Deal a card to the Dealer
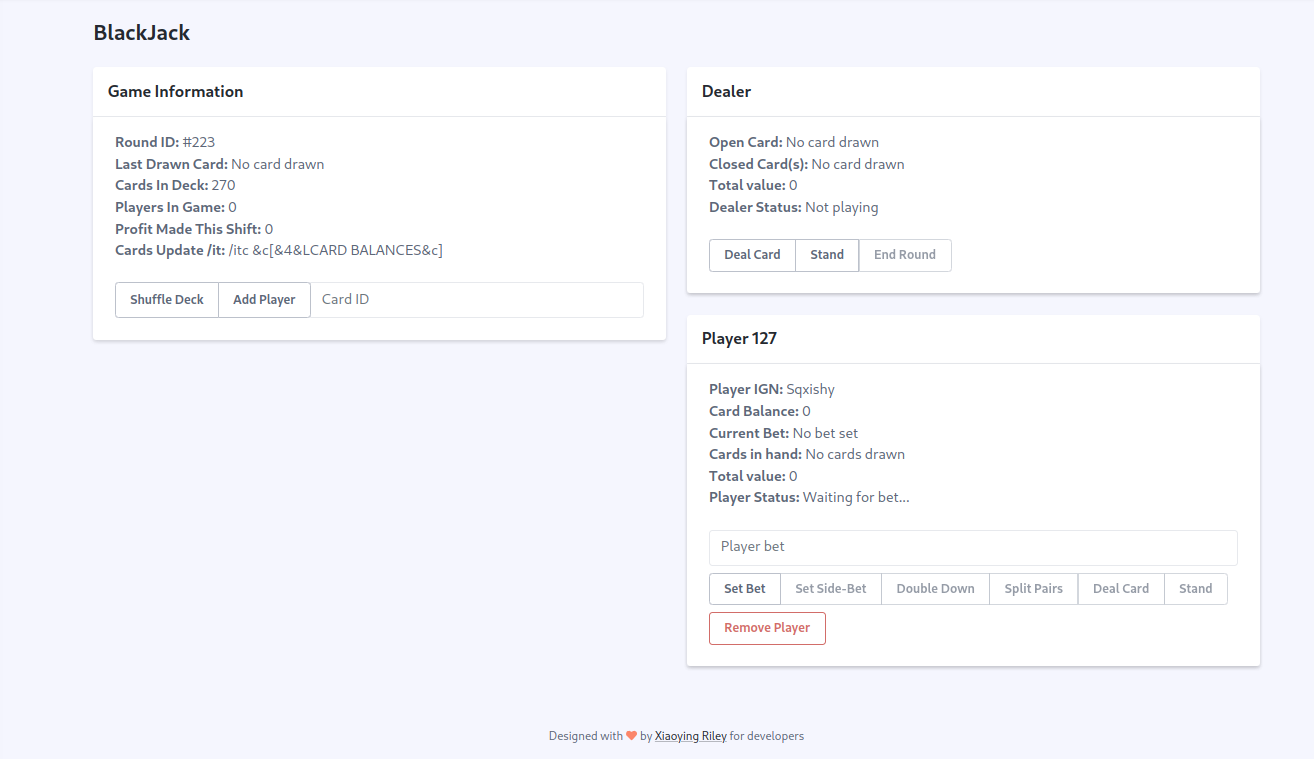 752,255
